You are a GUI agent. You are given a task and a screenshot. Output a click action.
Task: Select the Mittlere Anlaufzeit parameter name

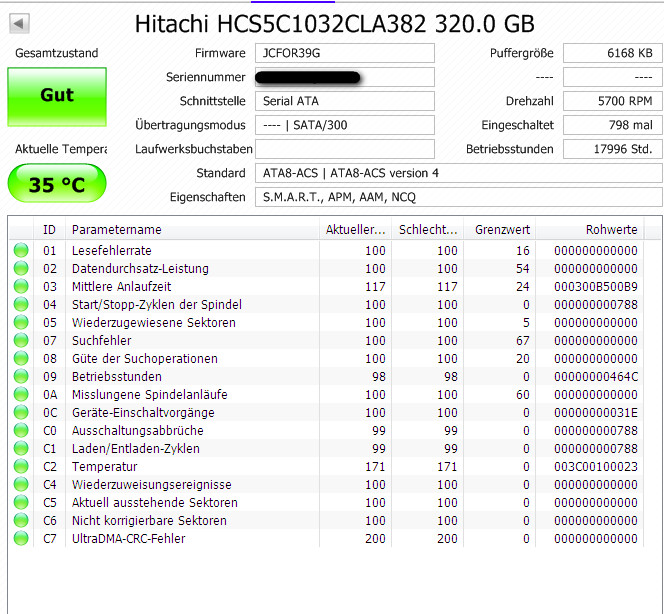[x=122, y=287]
